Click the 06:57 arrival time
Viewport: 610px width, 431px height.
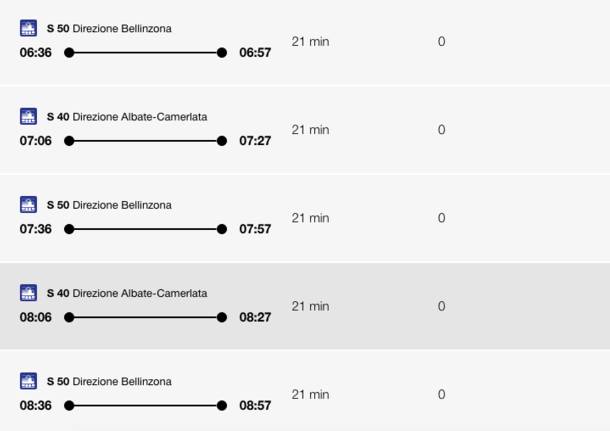[x=255, y=53]
